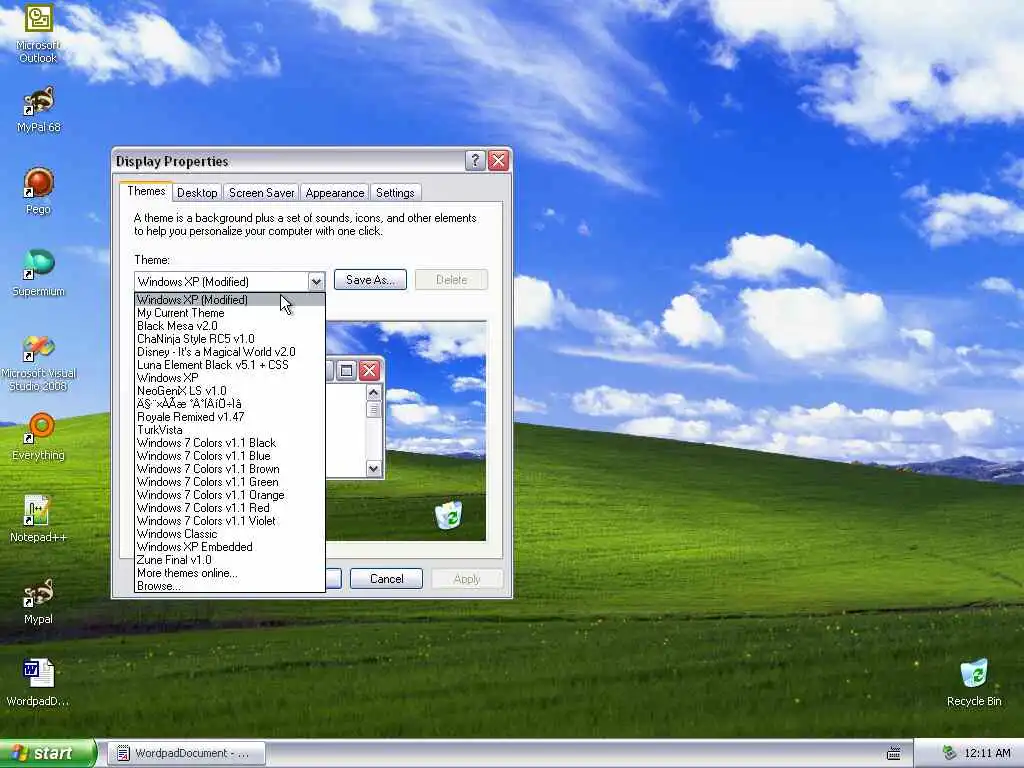Select the Browse... entry
Screen dimensions: 1024x768
click(x=229, y=586)
